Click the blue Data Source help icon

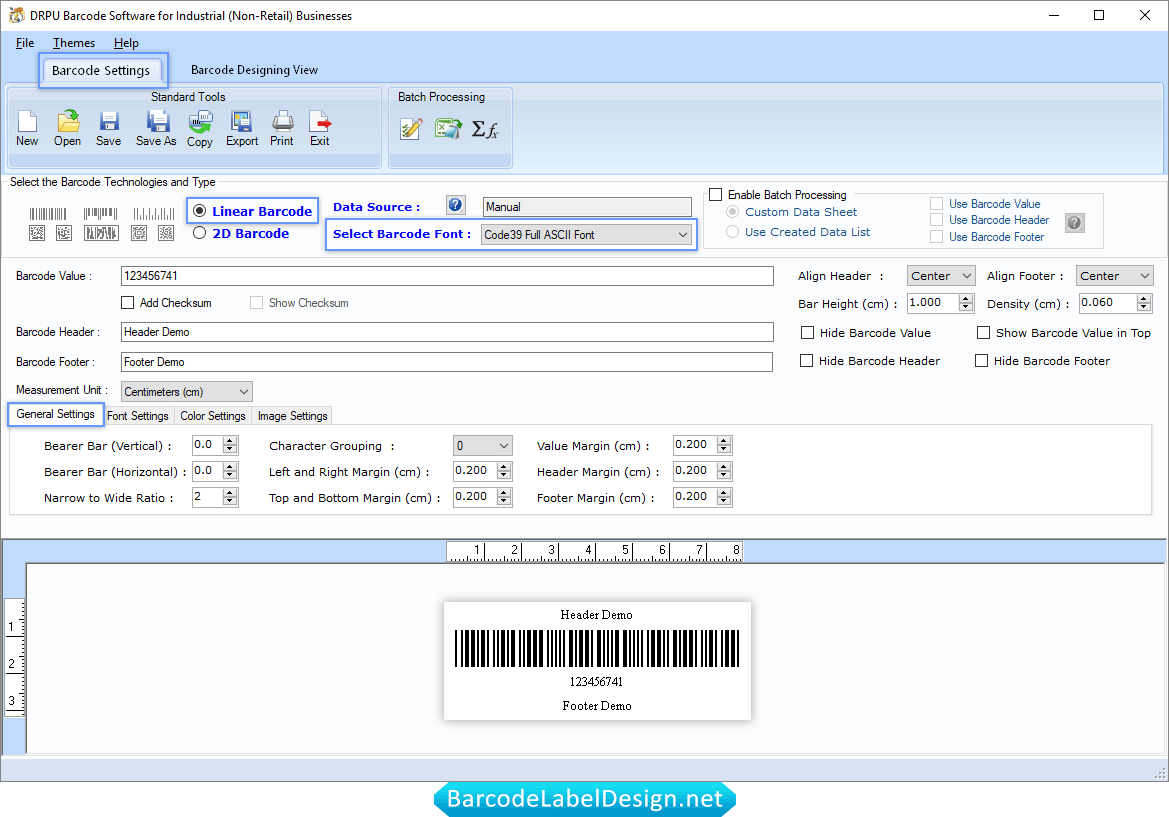[x=456, y=205]
